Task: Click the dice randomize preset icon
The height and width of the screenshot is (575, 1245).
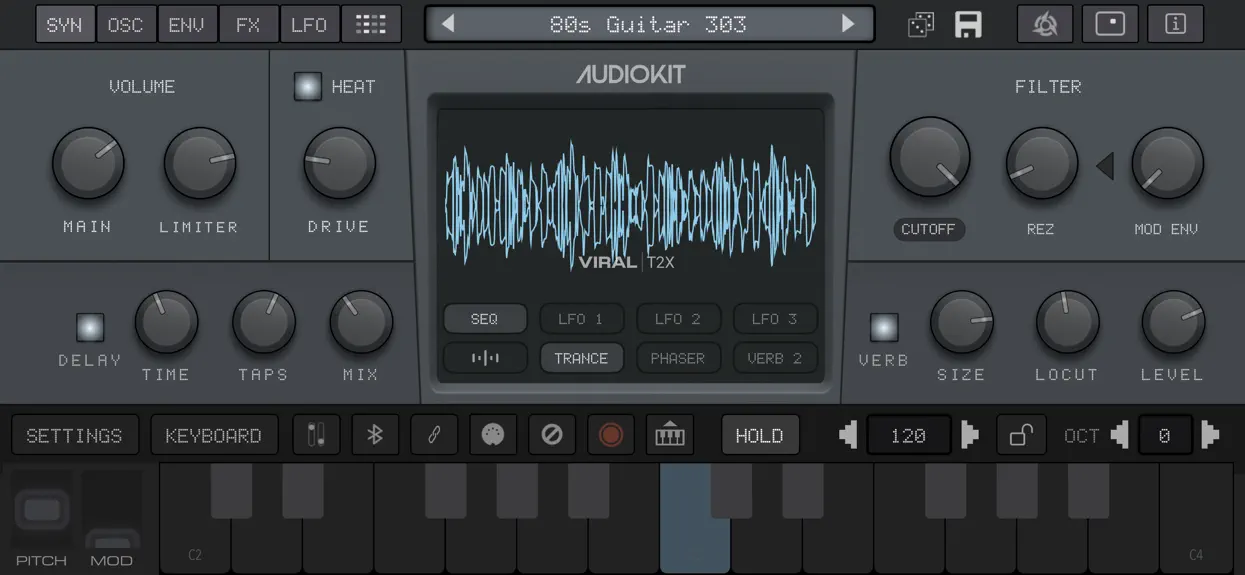Action: tap(921, 25)
